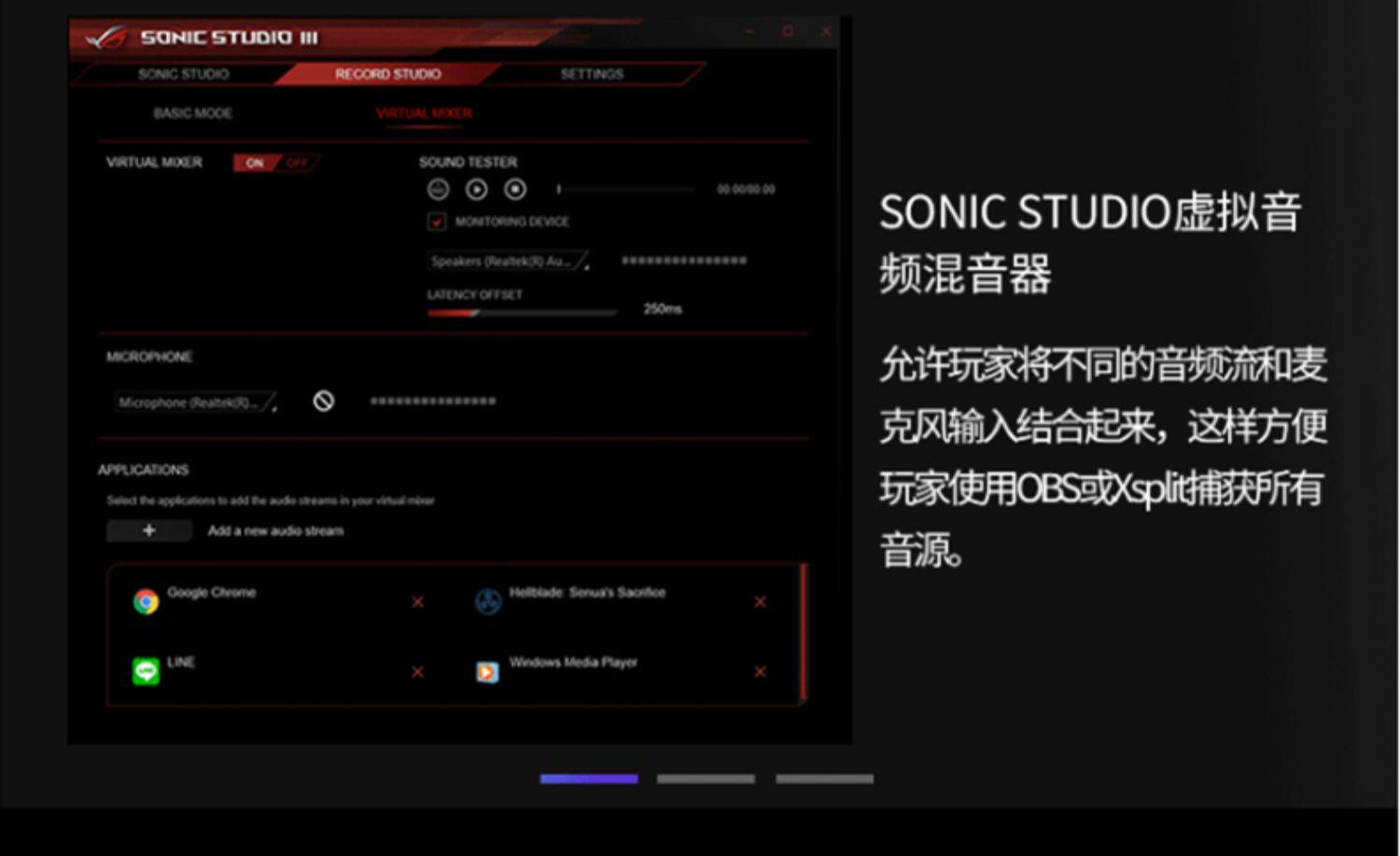
Task: Open the Settings tab
Action: tap(592, 74)
